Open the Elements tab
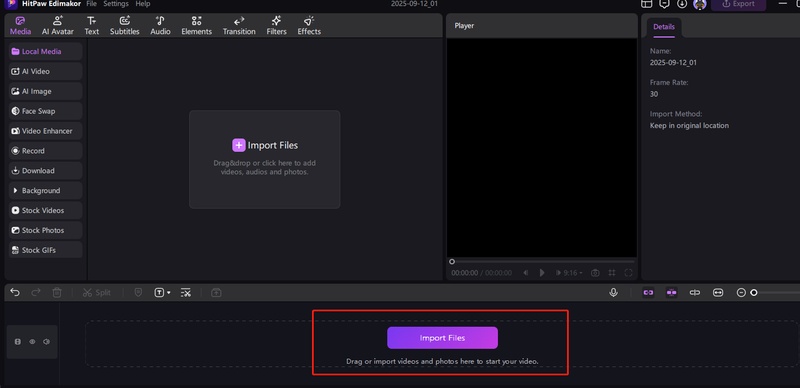Viewport: 800px width, 388px height. coord(196,26)
